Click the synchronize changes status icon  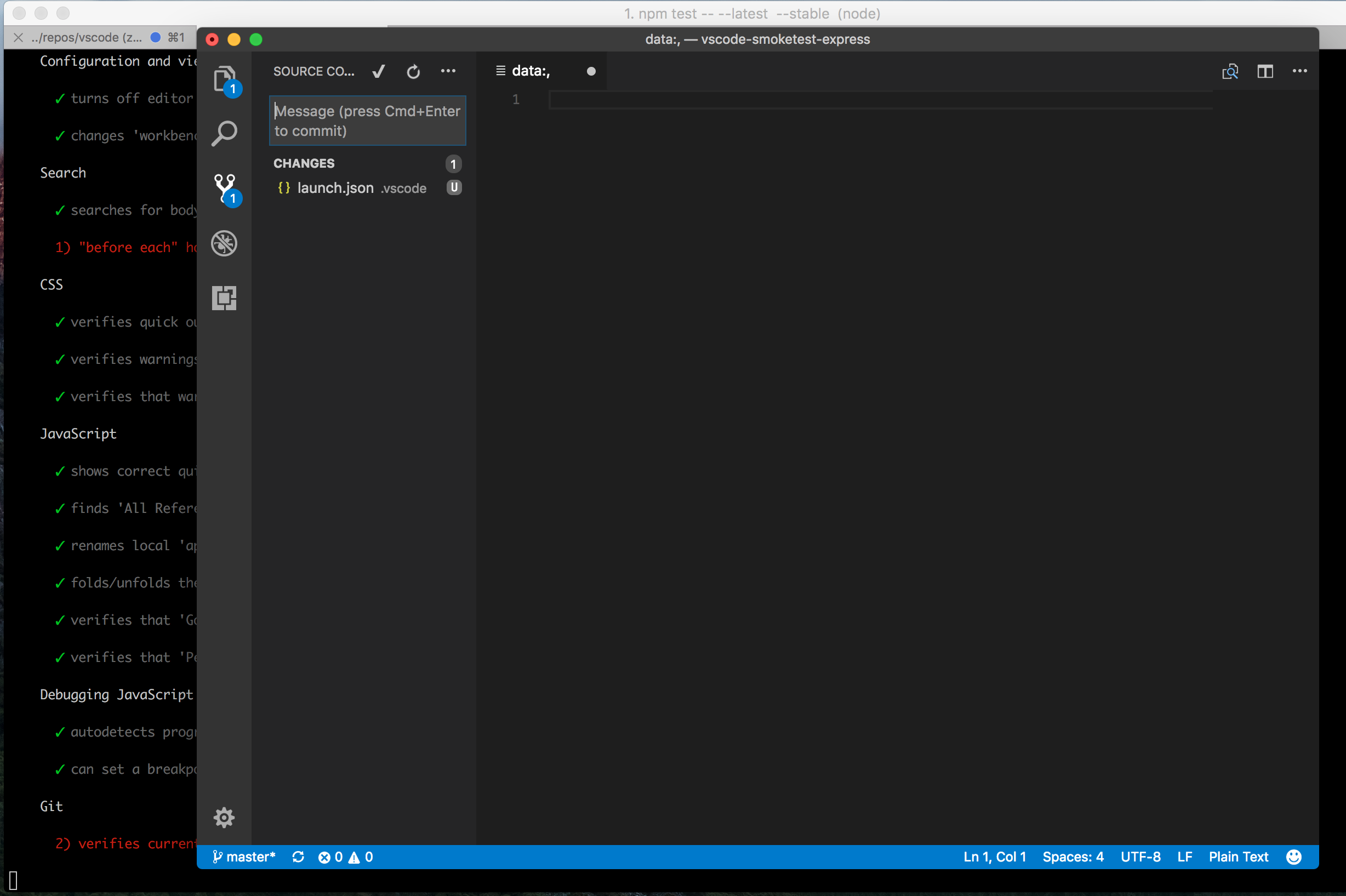click(x=298, y=857)
